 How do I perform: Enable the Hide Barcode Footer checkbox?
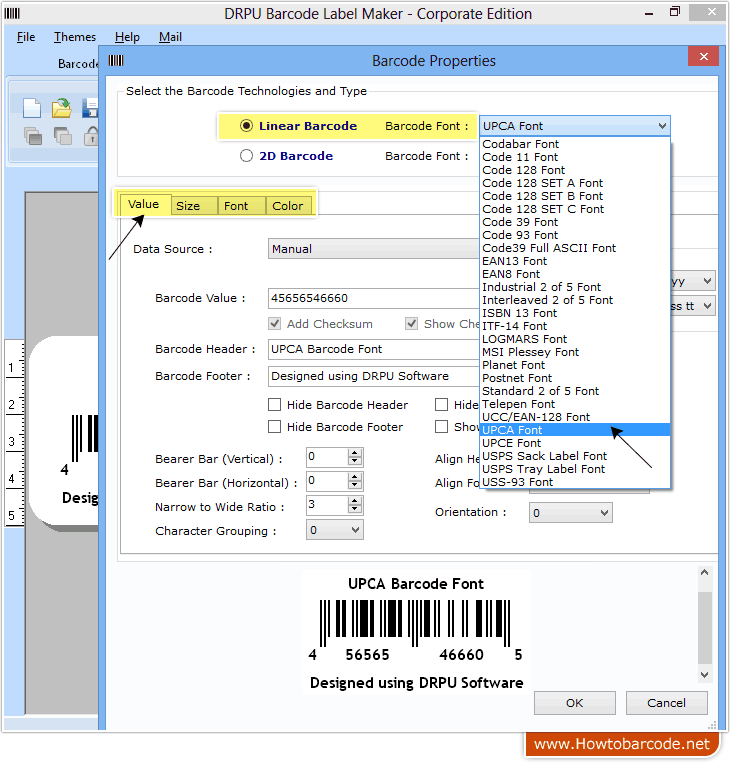[274, 427]
